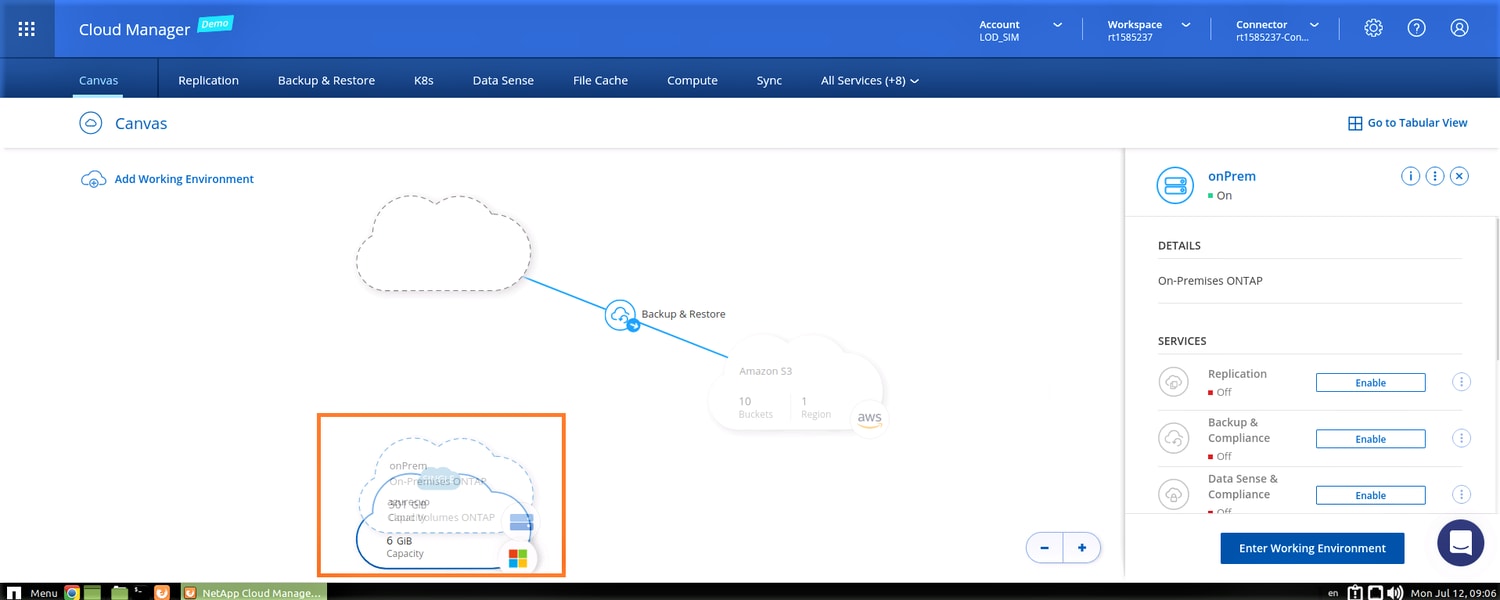The image size is (1500, 600).
Task: Click Enter Working Environment button
Action: (x=1312, y=548)
